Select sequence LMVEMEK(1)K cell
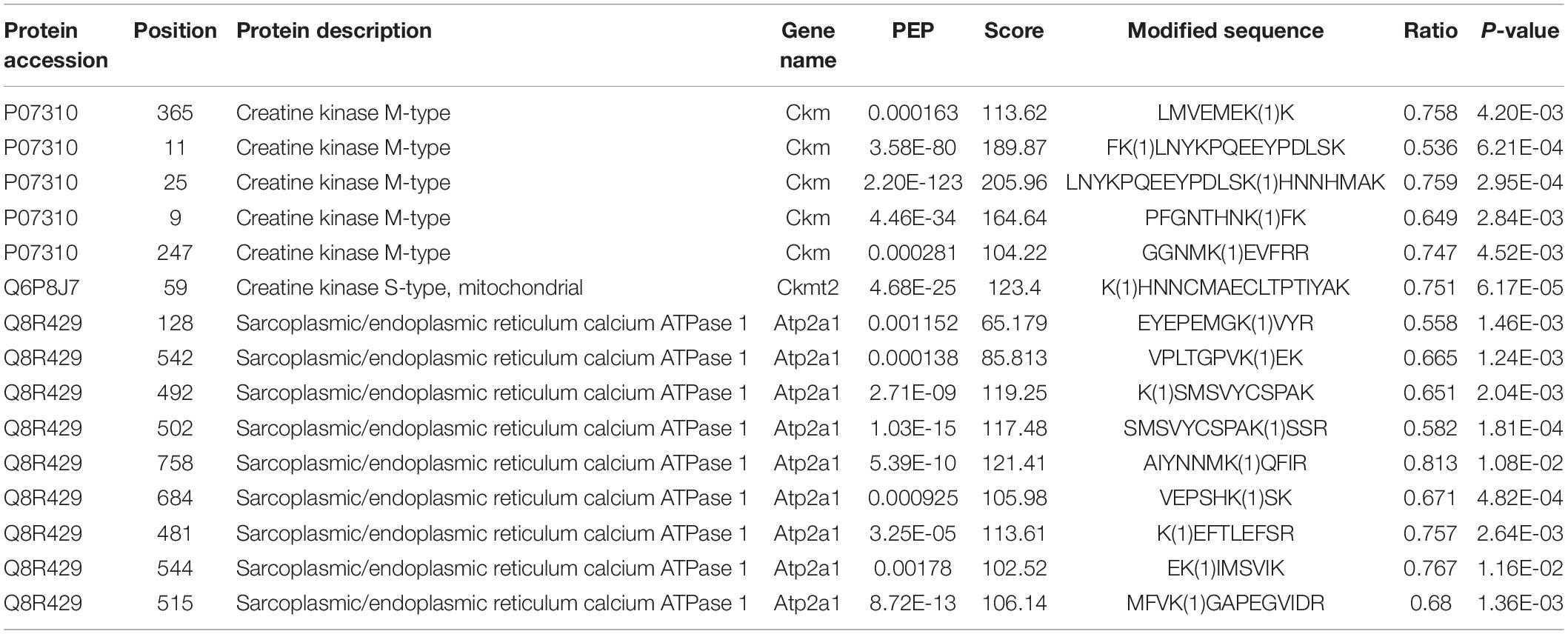The width and height of the screenshot is (1568, 634). point(1225,113)
